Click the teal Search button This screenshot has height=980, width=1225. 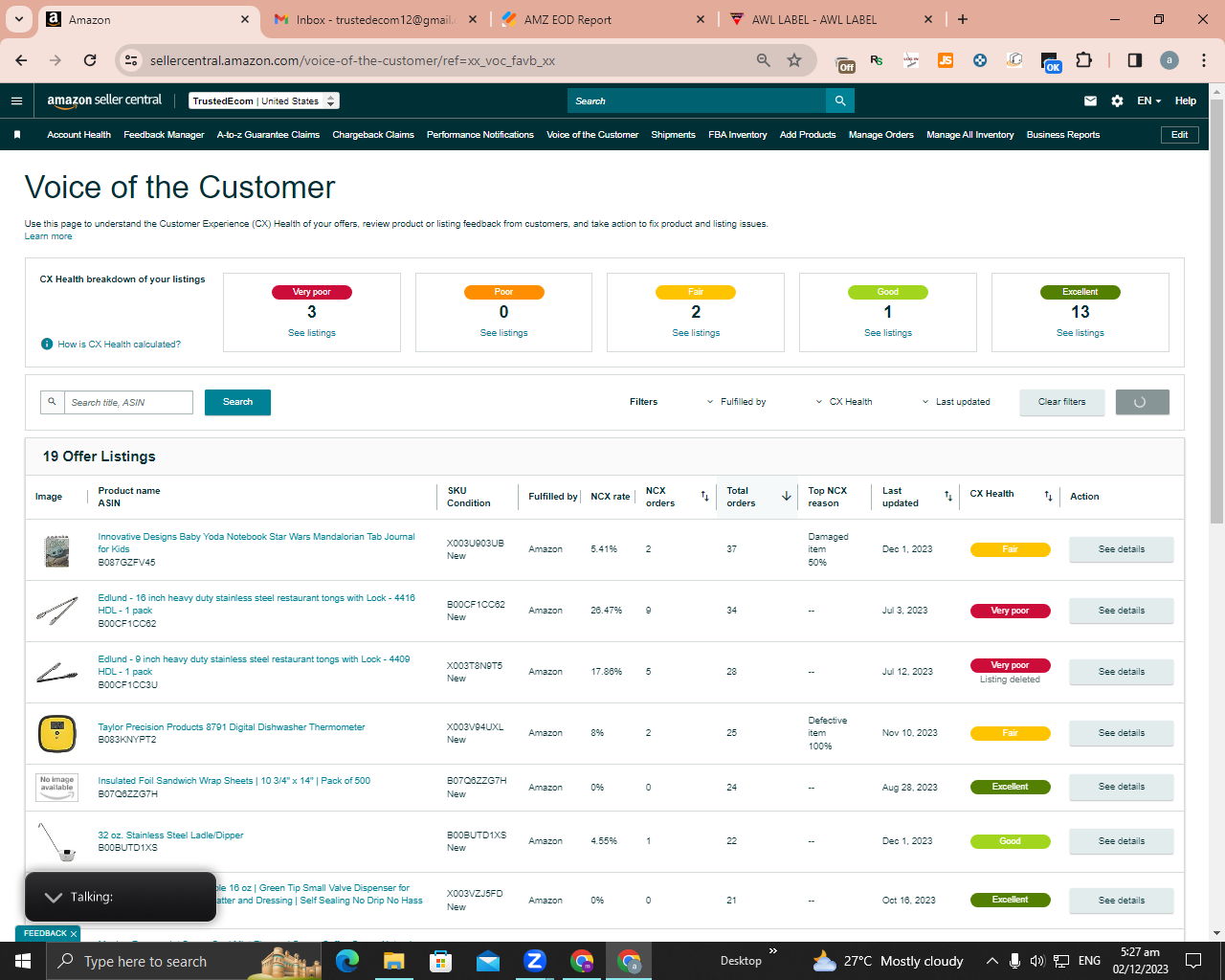click(237, 402)
